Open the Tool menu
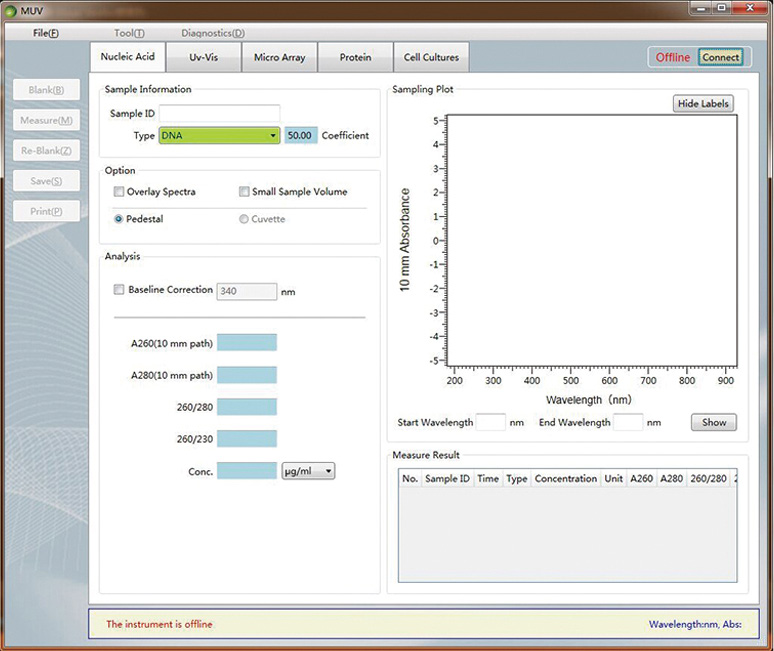 click(x=129, y=33)
